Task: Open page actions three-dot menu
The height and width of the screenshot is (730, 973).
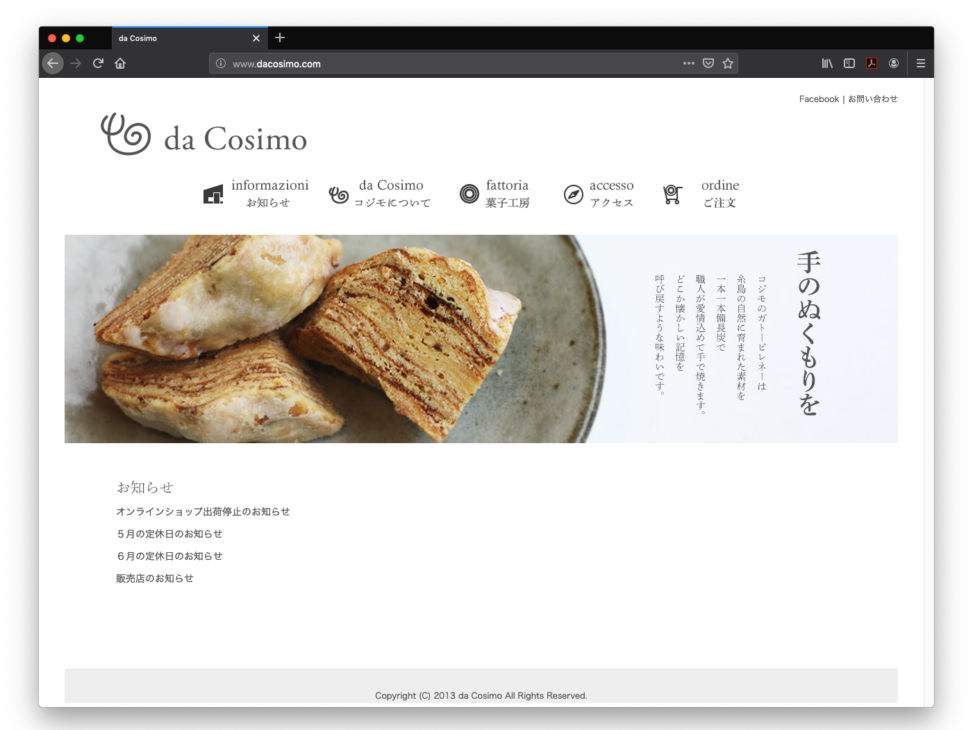Action: click(688, 63)
